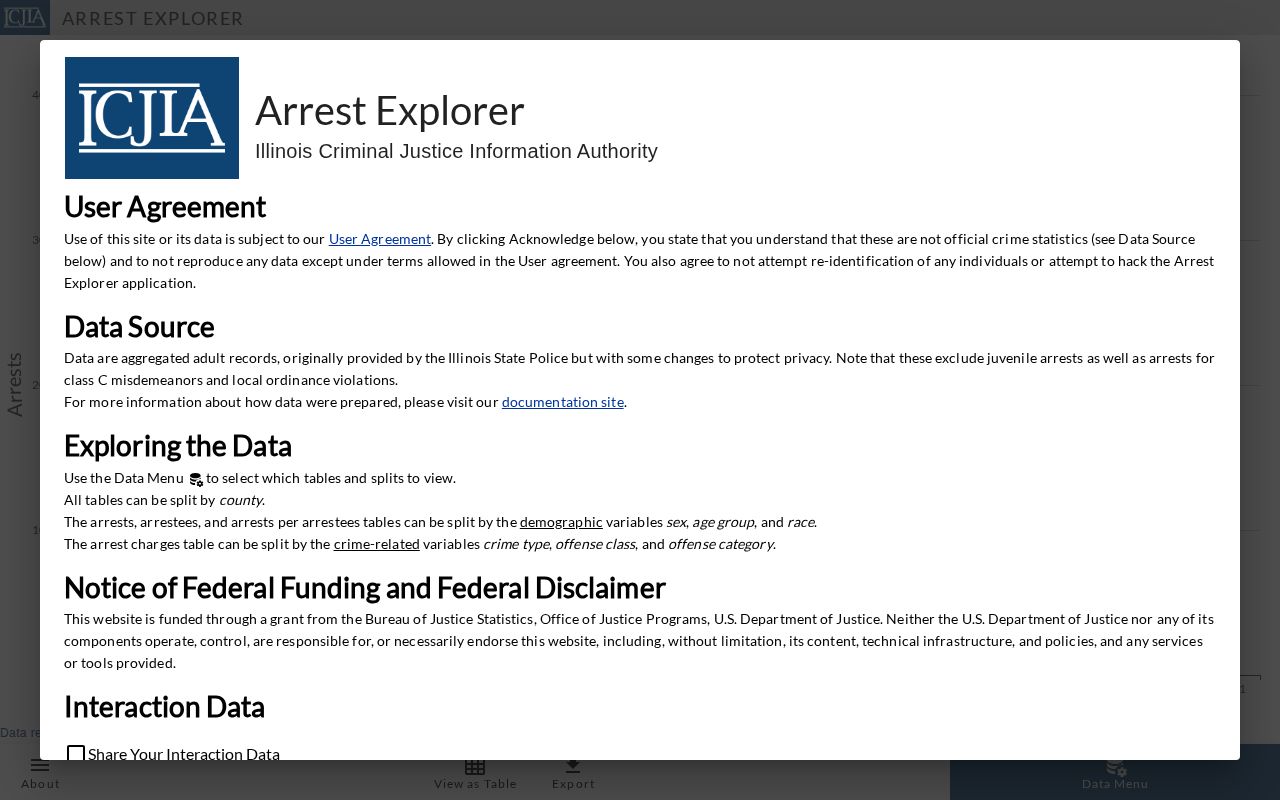Click the Data Source heading
Screen dimensions: 1280x800
pyautogui.click(x=139, y=326)
